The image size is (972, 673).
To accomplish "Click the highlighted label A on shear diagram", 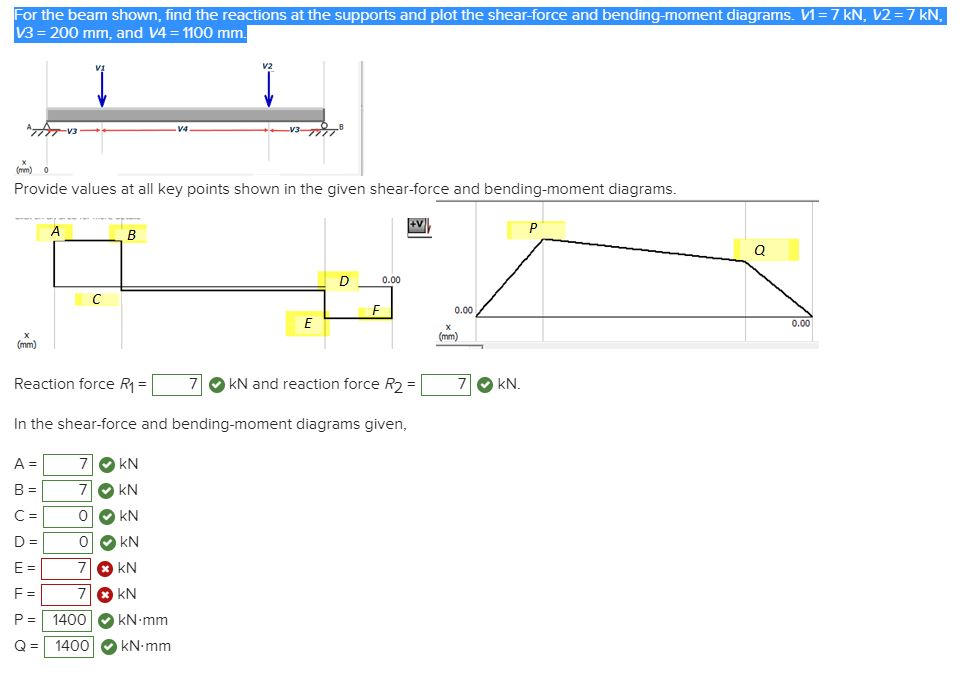I will 55,230.
